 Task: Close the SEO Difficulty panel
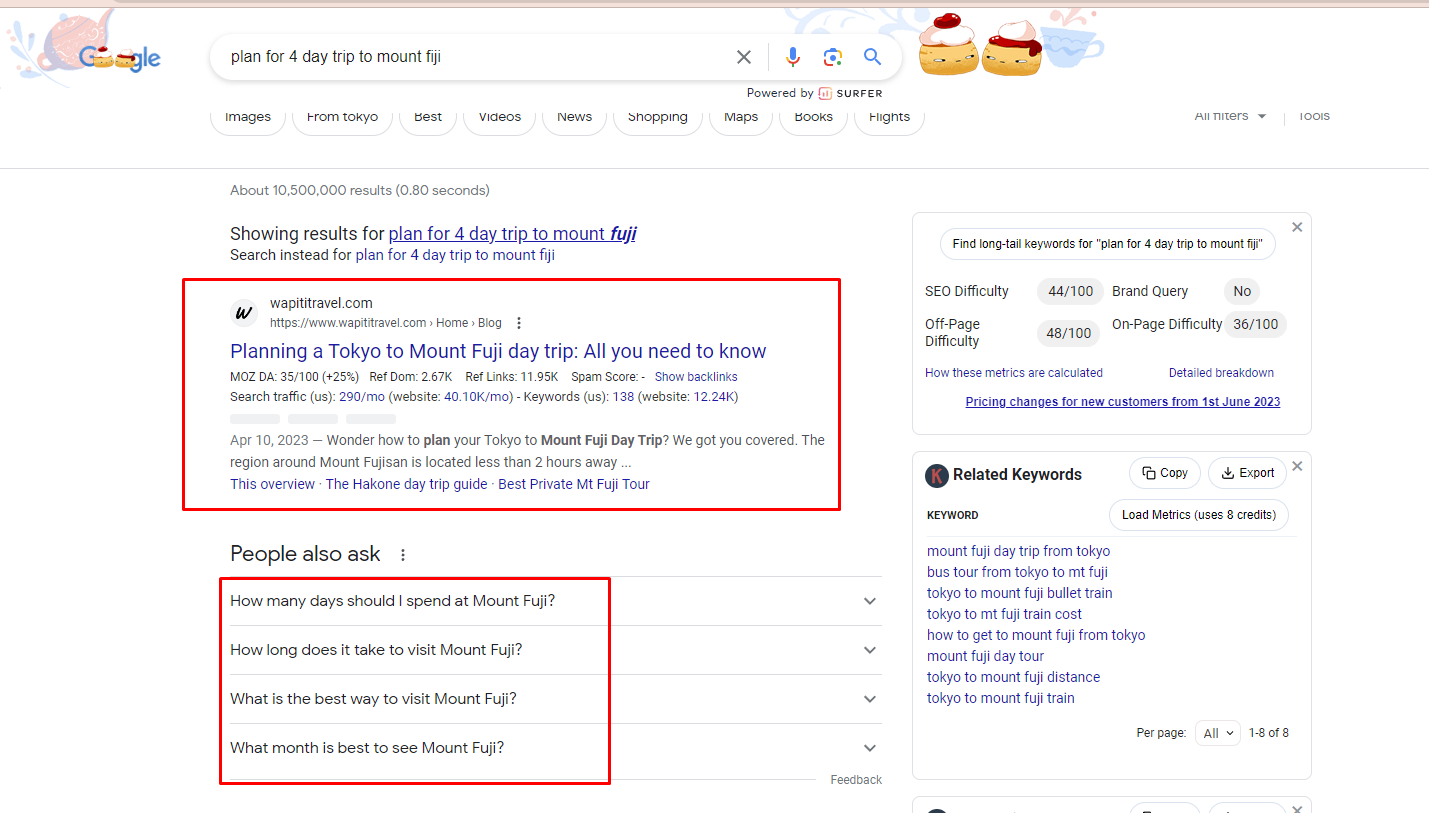click(1297, 227)
